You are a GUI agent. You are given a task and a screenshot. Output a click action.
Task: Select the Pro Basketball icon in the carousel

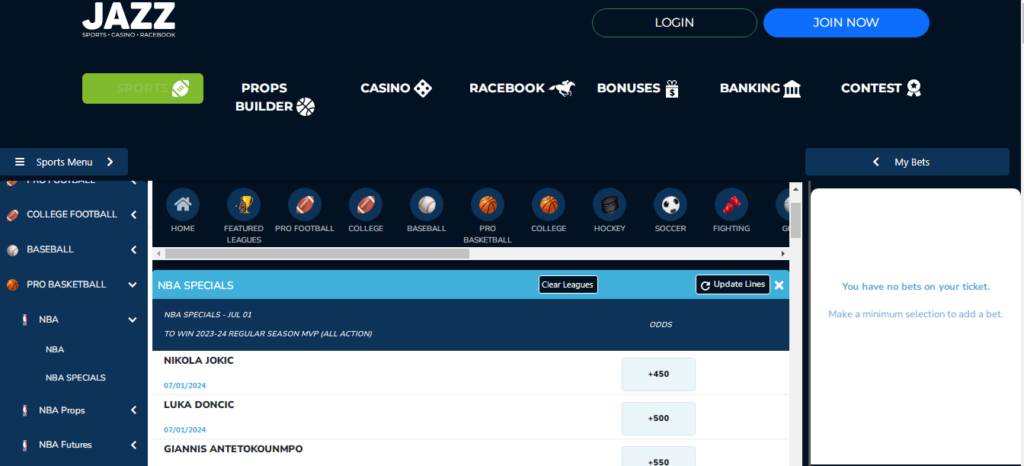pos(487,205)
